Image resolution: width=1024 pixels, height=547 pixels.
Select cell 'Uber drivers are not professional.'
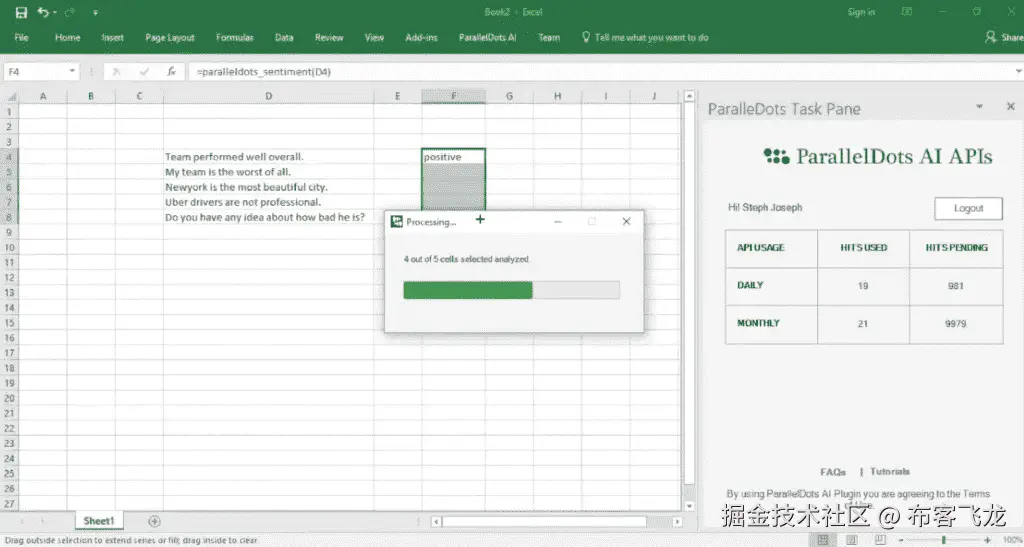point(268,202)
